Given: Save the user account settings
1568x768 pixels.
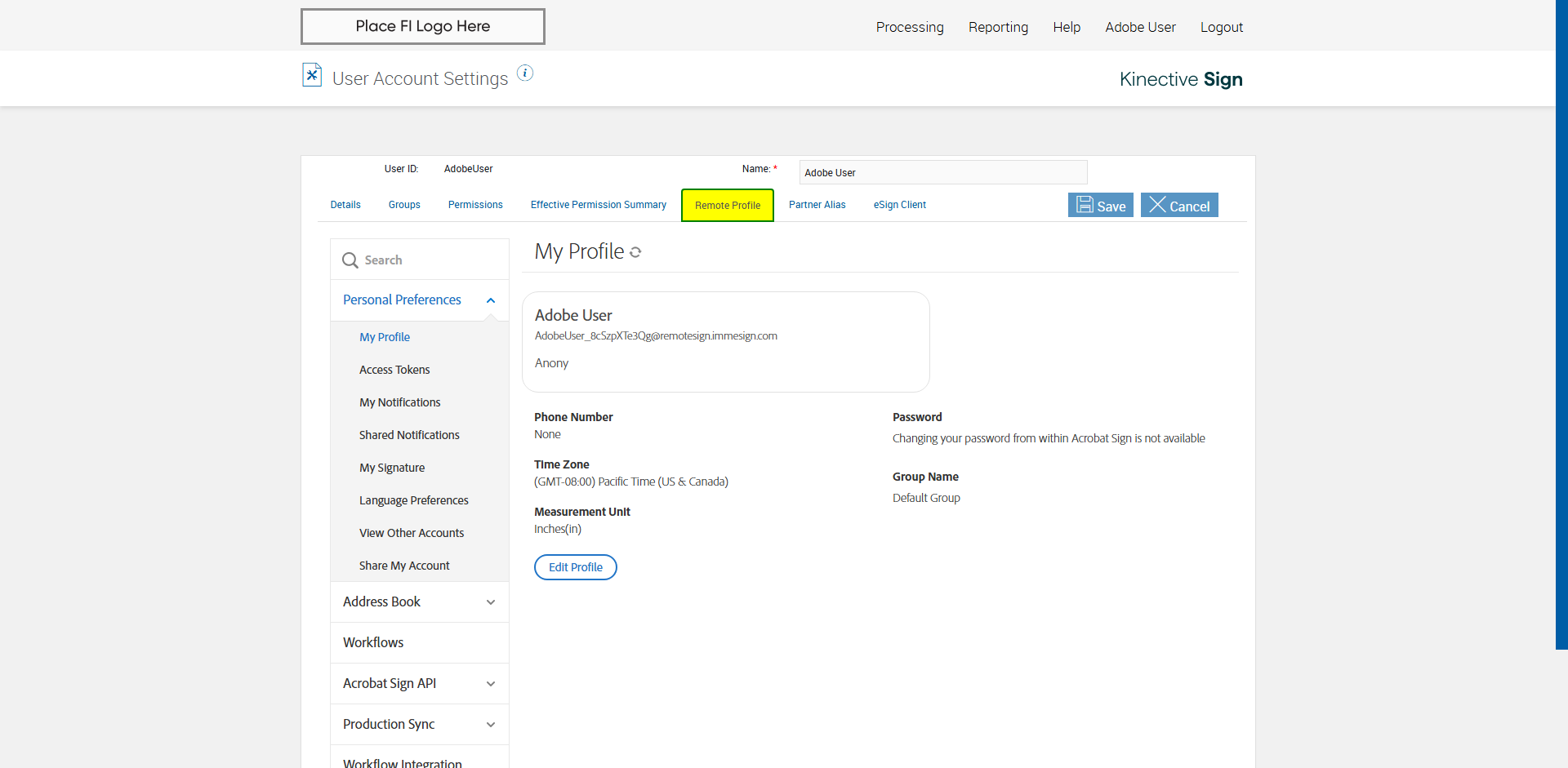Looking at the screenshot, I should pos(1100,206).
